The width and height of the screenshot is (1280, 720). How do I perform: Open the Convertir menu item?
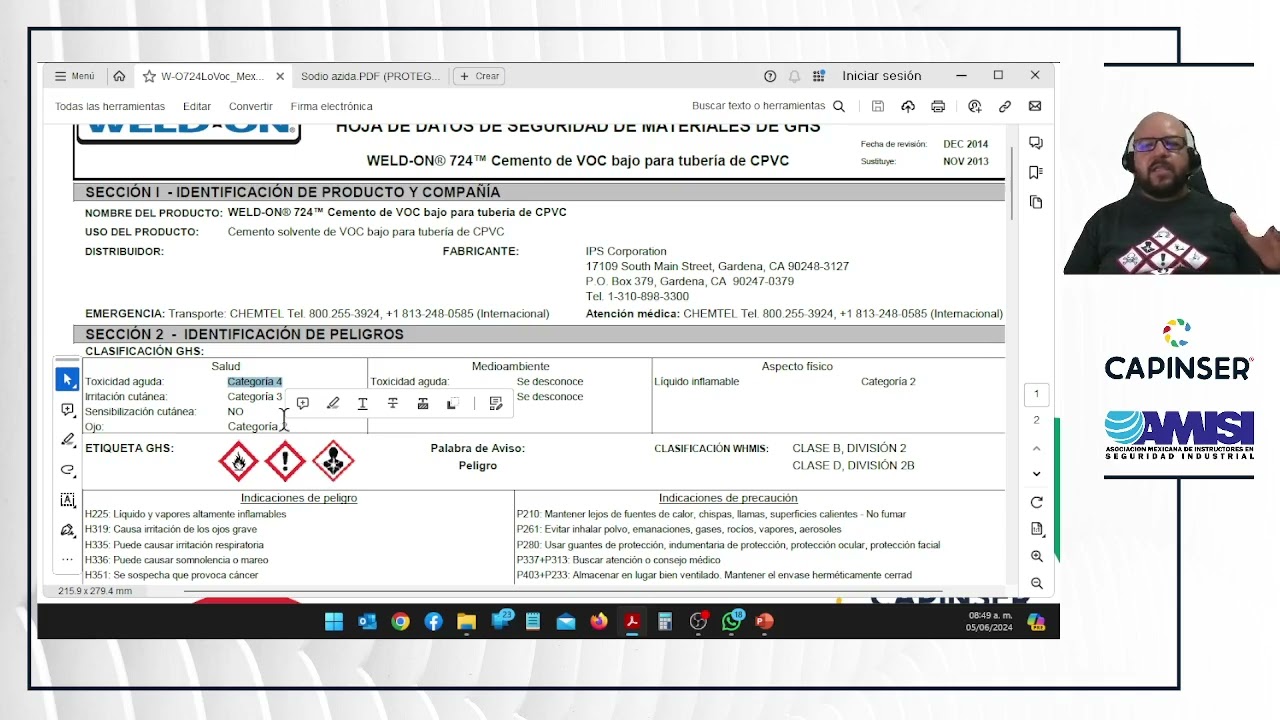(x=251, y=106)
